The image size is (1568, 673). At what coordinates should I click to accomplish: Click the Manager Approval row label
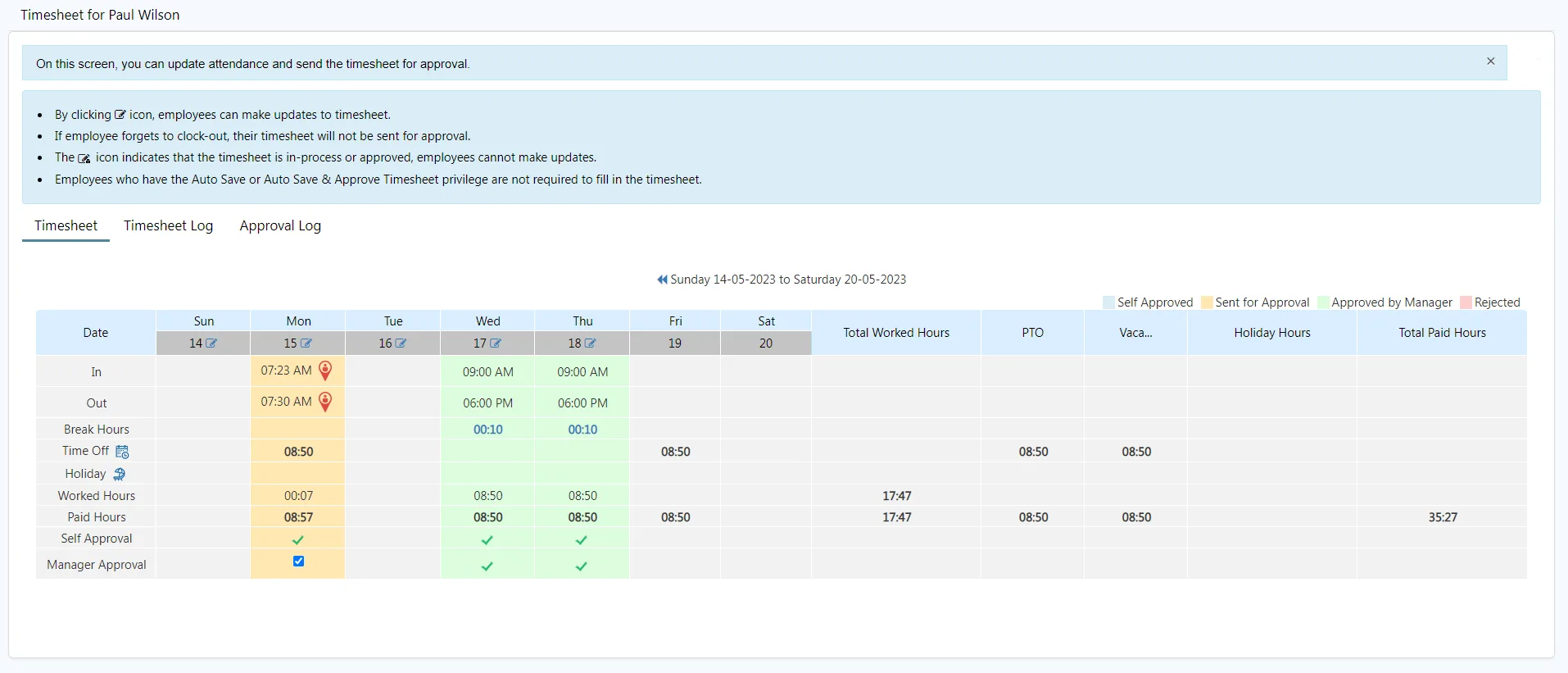[97, 565]
